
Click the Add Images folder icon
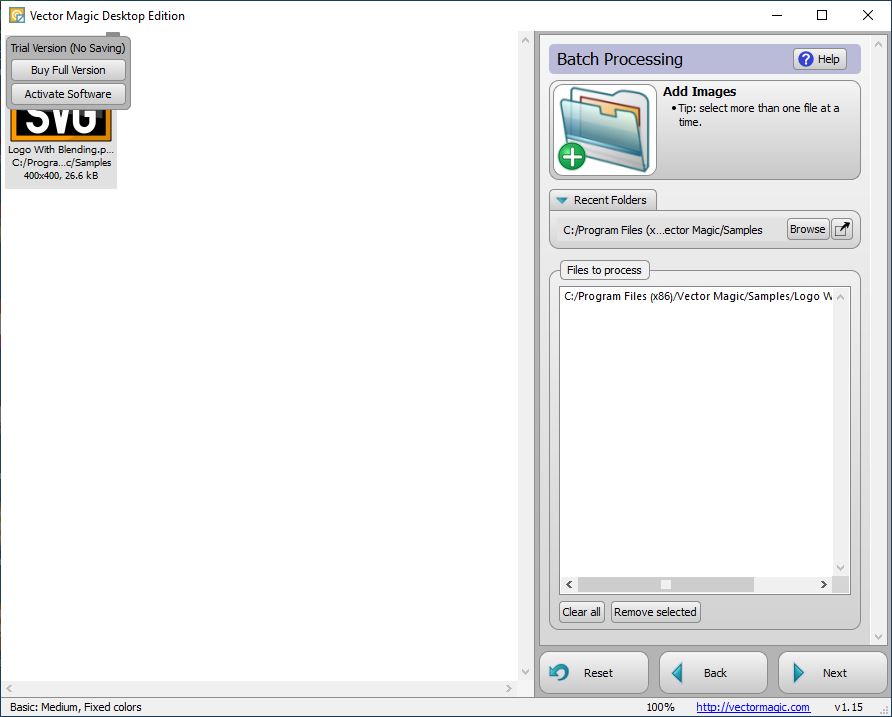coord(604,130)
